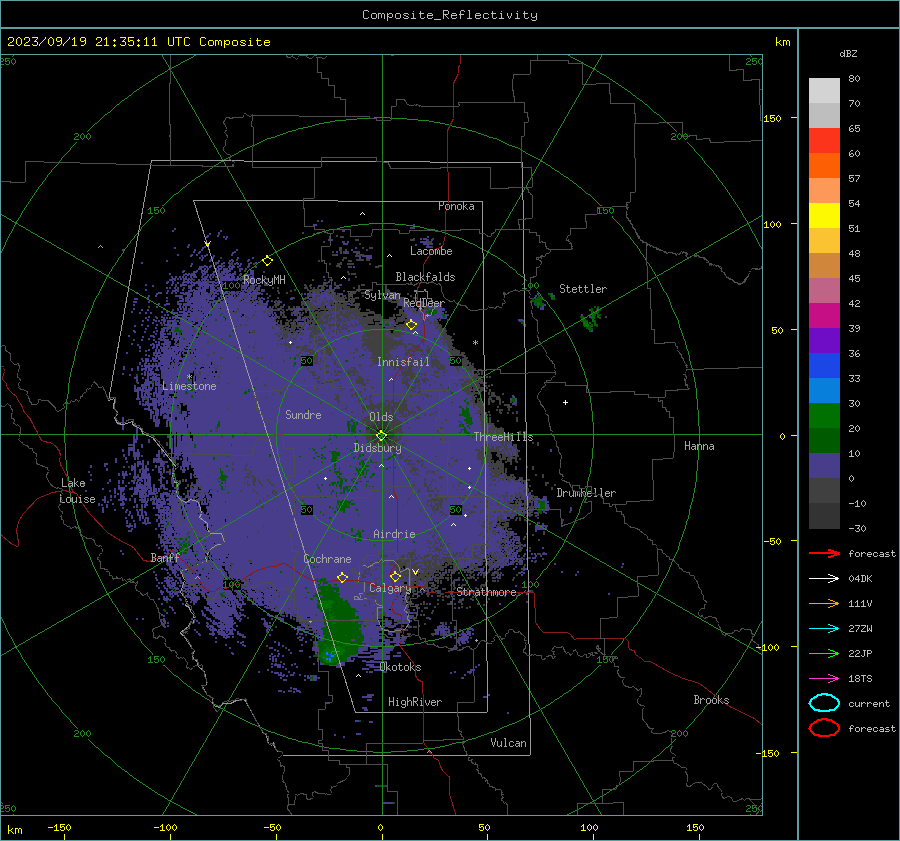Screen dimensions: 900x841
Task: Click the green echo cluster east of Stettler
Action: (591, 319)
